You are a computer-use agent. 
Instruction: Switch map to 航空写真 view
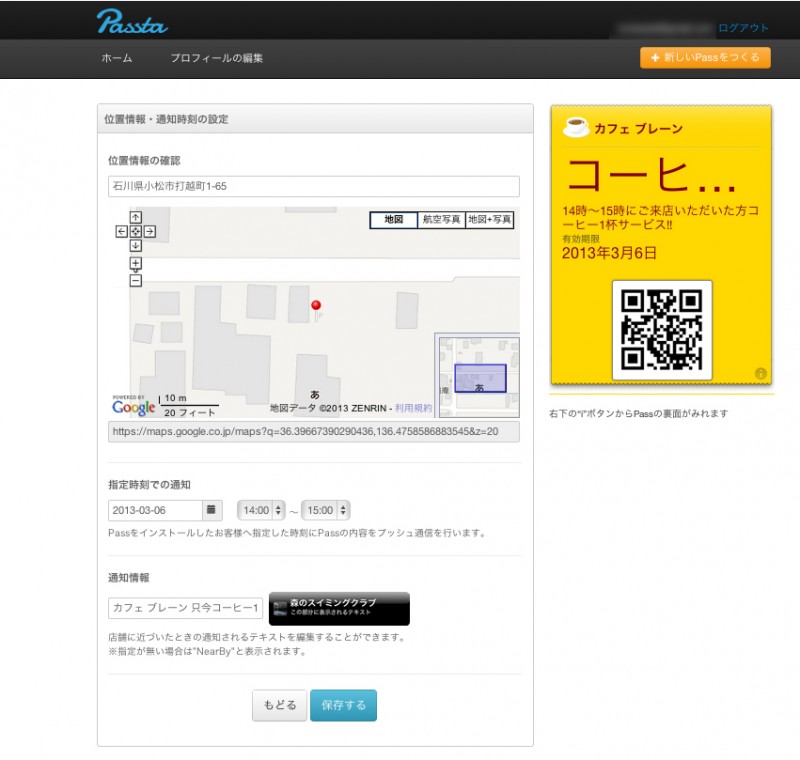[x=441, y=220]
